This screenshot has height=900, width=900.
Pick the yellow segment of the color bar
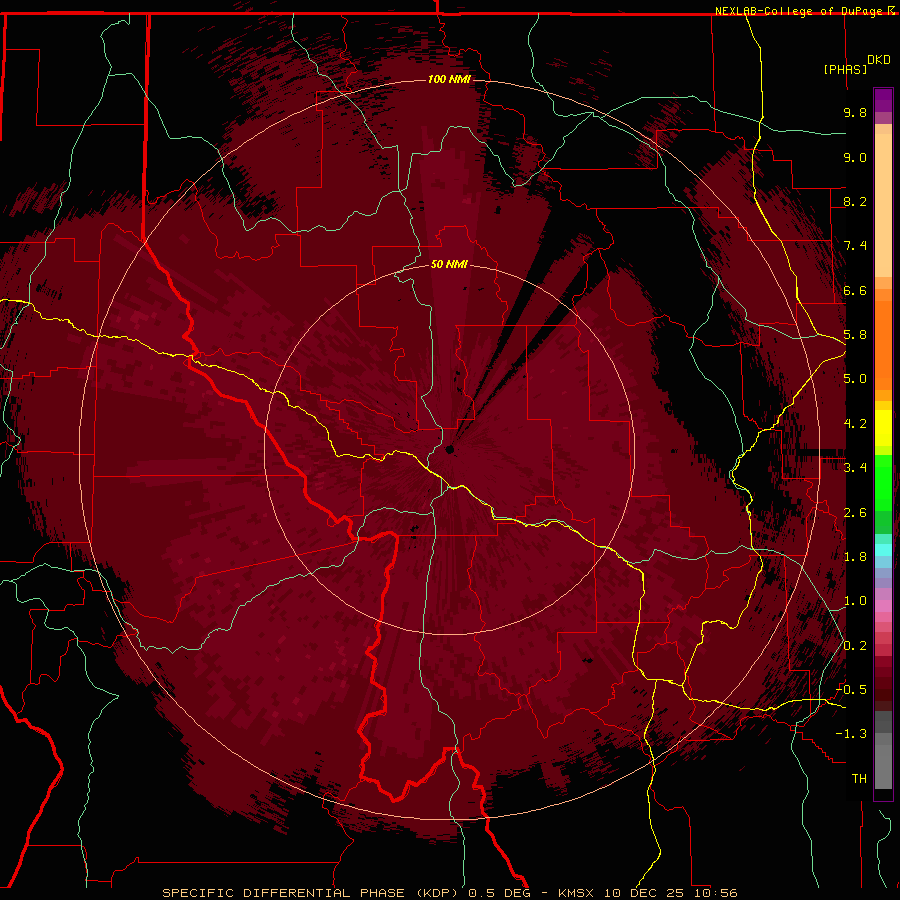(883, 428)
